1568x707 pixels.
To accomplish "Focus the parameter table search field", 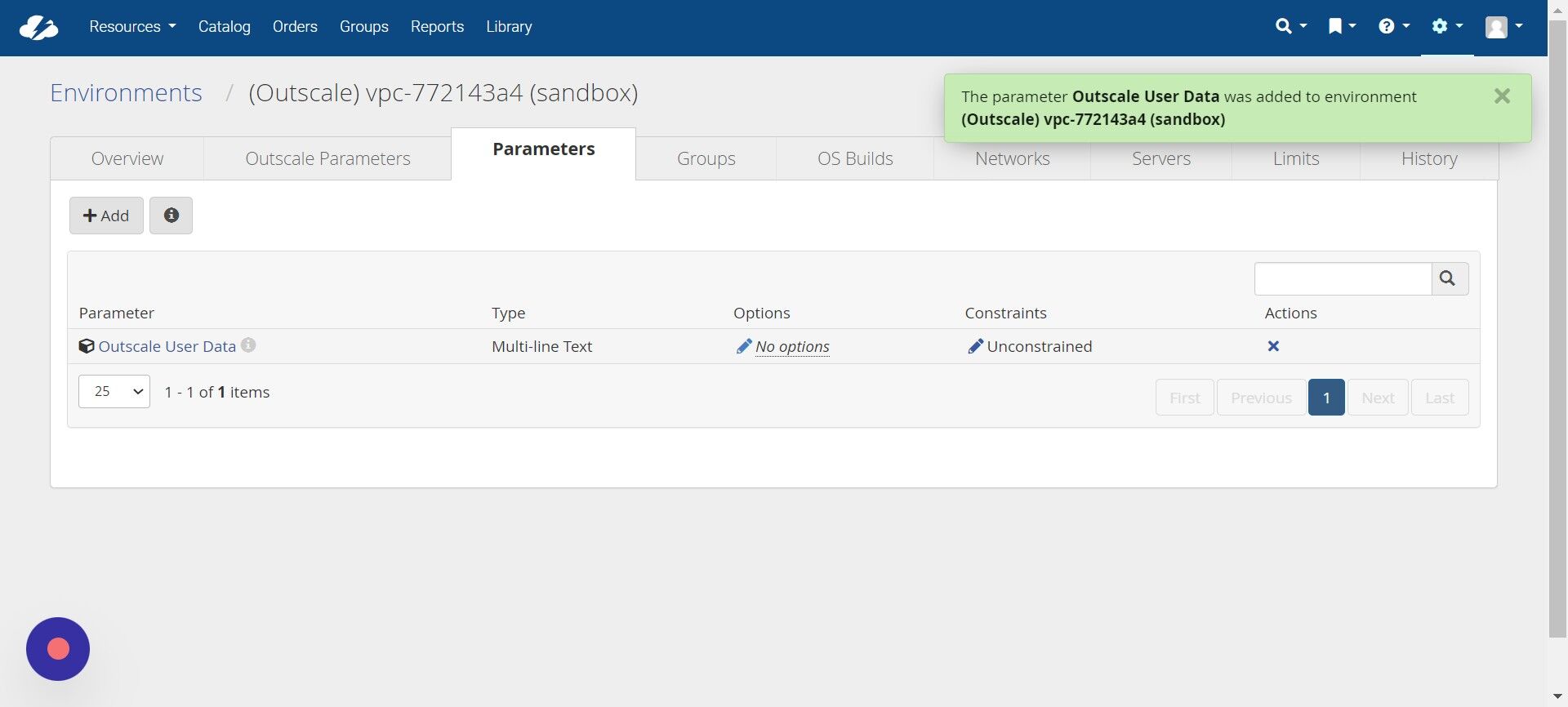I will click(x=1343, y=278).
